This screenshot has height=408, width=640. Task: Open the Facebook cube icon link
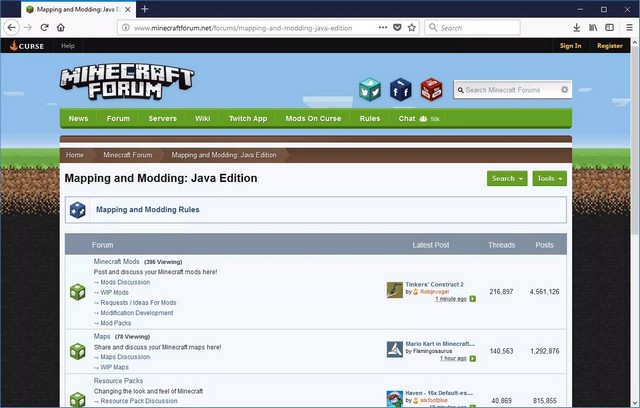coord(400,90)
